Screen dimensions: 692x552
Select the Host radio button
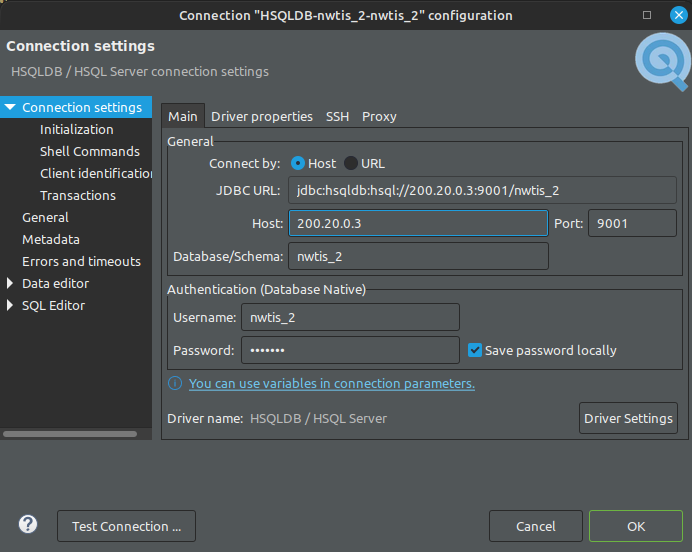pos(298,163)
